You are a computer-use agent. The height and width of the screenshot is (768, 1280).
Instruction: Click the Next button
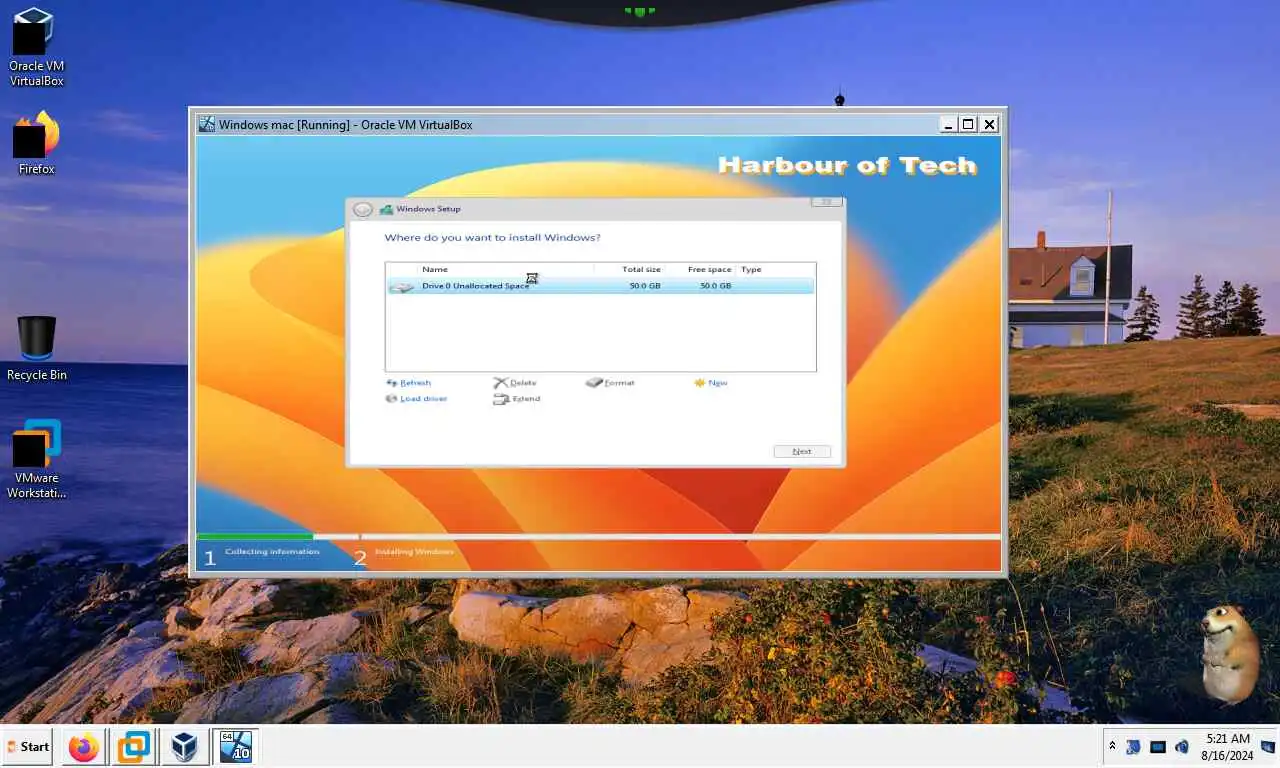(802, 451)
